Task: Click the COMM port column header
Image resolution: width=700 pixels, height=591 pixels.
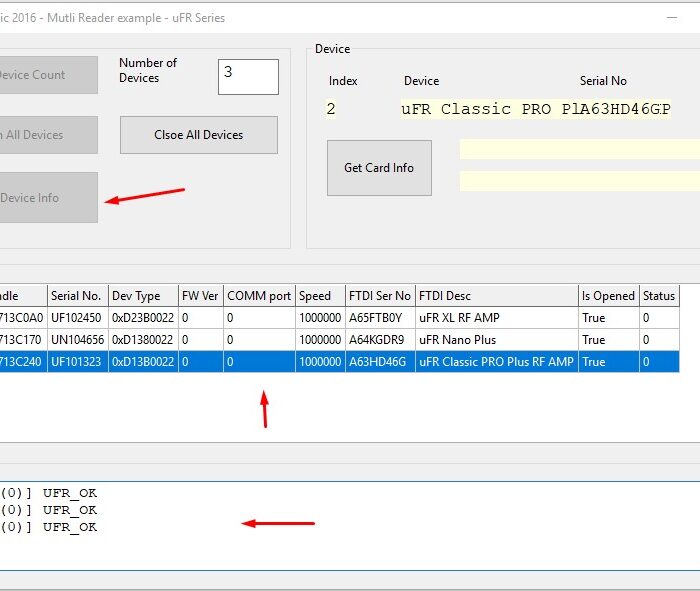Action: coord(259,296)
